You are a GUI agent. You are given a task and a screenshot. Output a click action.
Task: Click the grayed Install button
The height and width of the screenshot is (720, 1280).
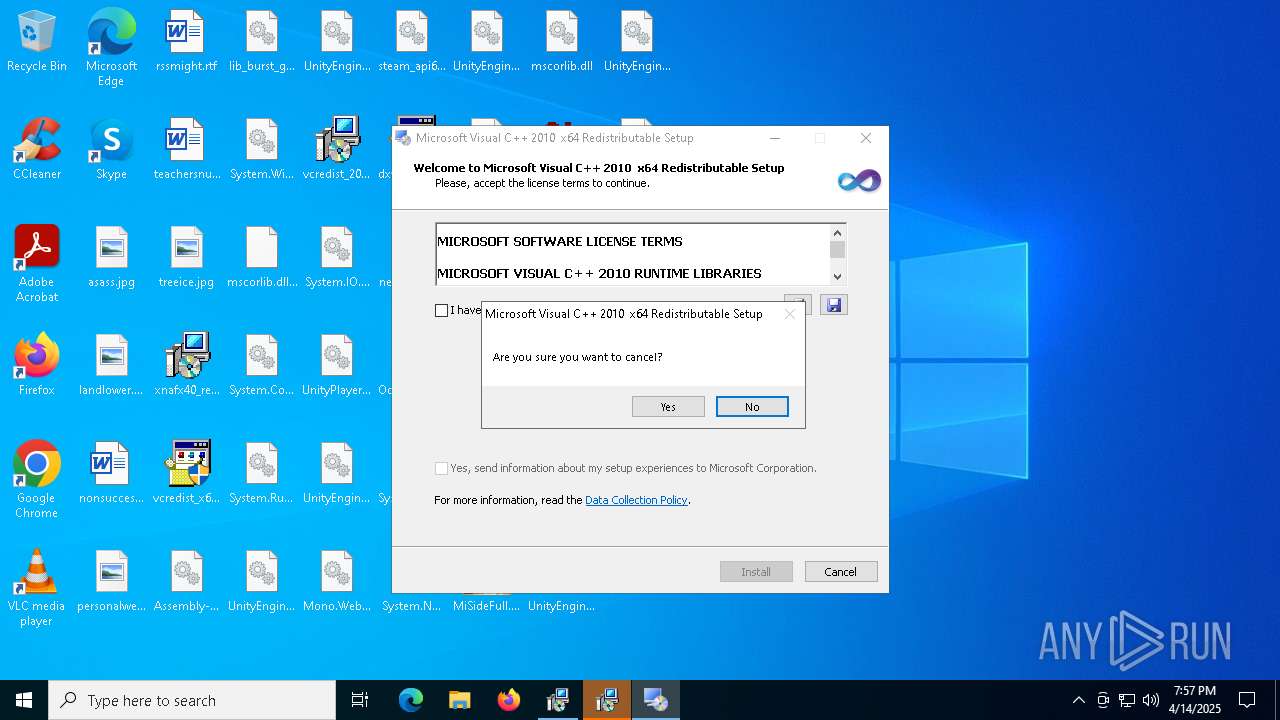[756, 572]
